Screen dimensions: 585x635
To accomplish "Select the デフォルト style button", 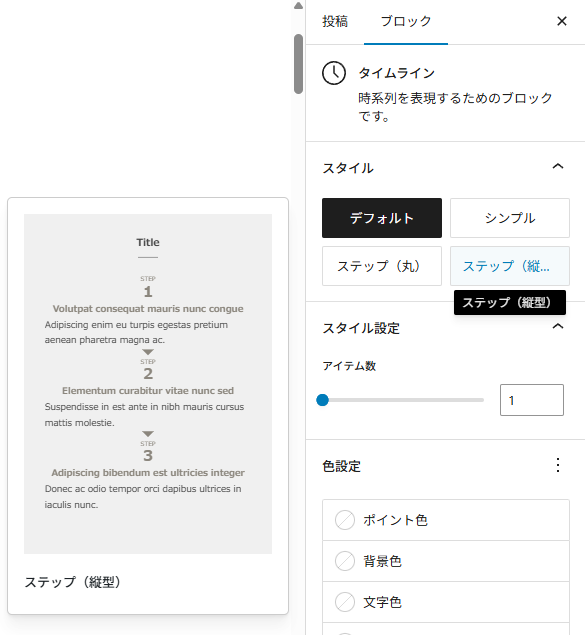I will point(382,218).
